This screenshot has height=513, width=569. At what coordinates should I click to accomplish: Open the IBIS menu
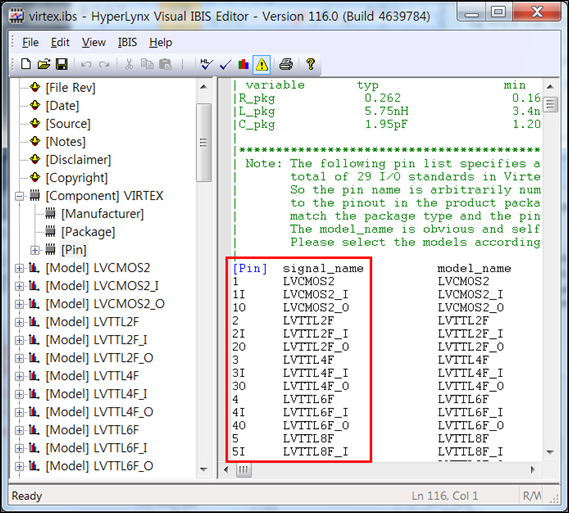tap(127, 42)
